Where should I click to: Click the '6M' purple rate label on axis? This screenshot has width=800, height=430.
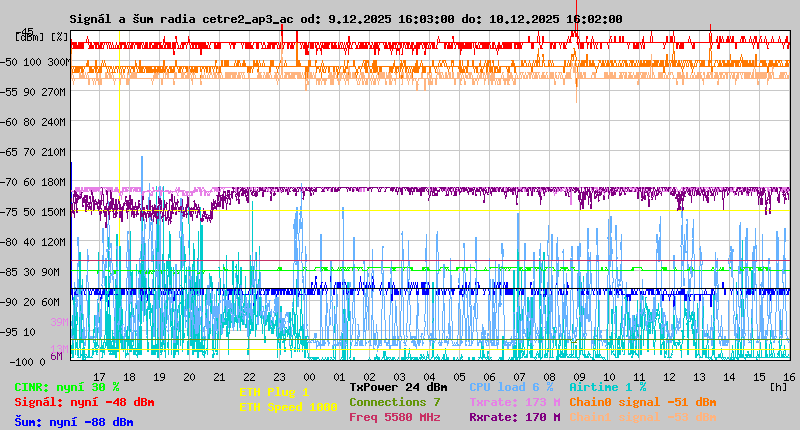click(x=56, y=356)
